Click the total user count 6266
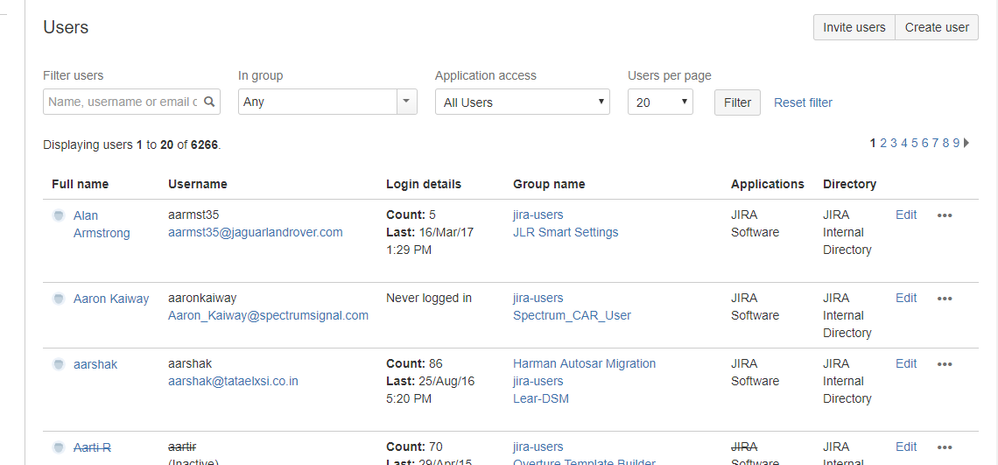The image size is (998, 465). 204,145
